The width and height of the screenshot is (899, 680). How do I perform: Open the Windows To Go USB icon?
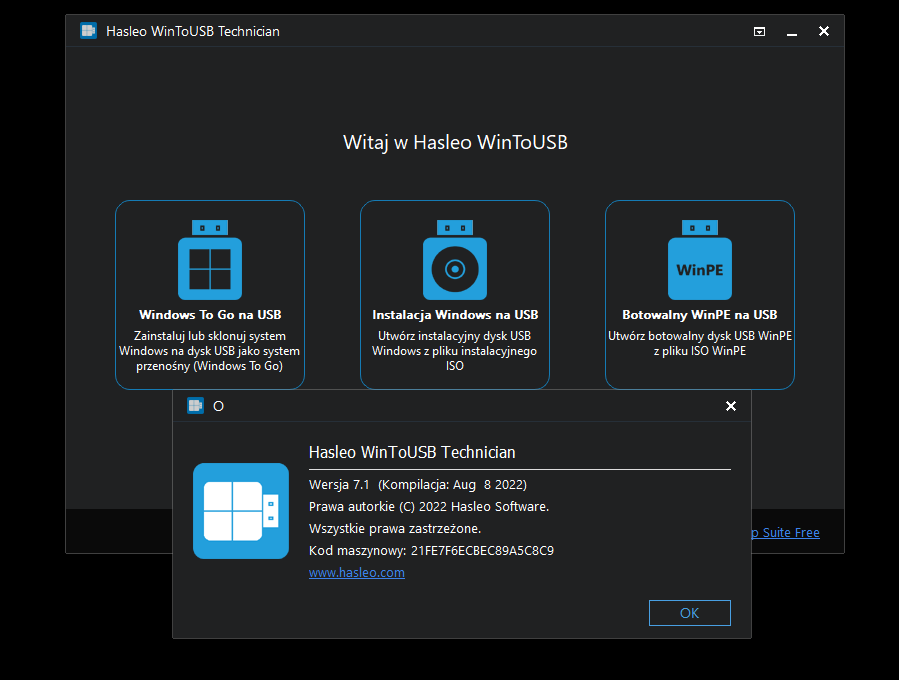210,260
